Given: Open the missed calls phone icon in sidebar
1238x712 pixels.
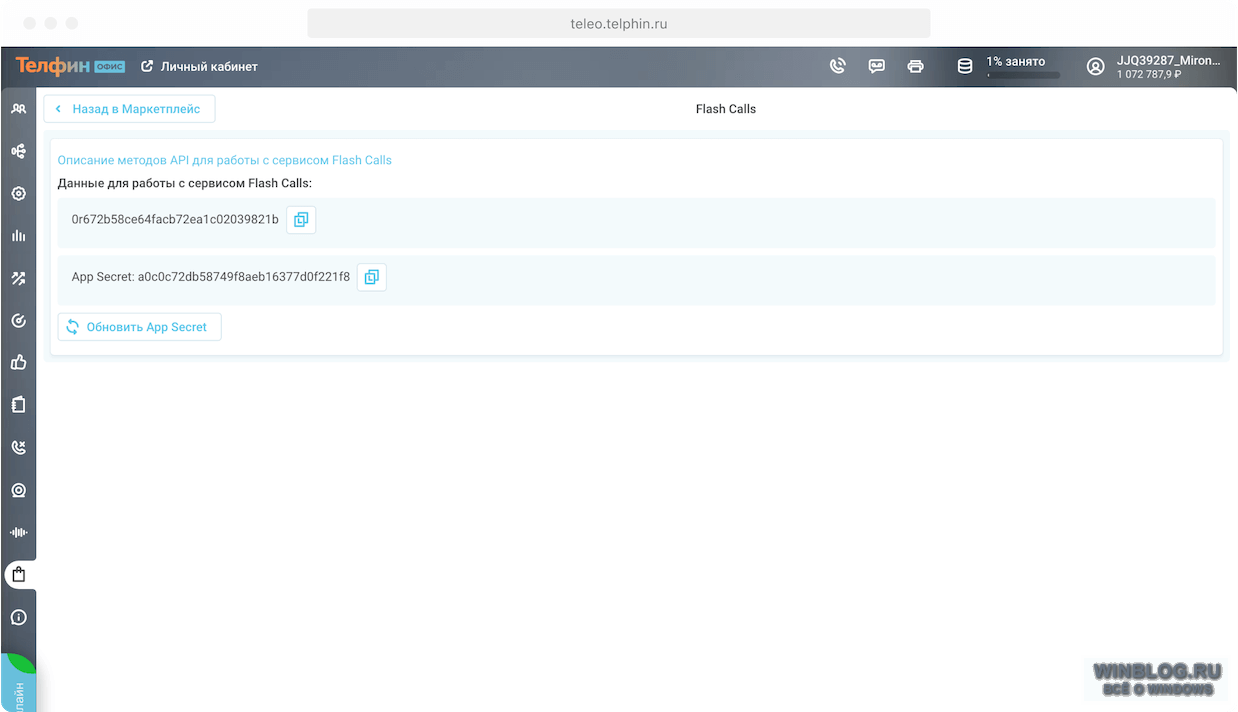Looking at the screenshot, I should (x=18, y=448).
